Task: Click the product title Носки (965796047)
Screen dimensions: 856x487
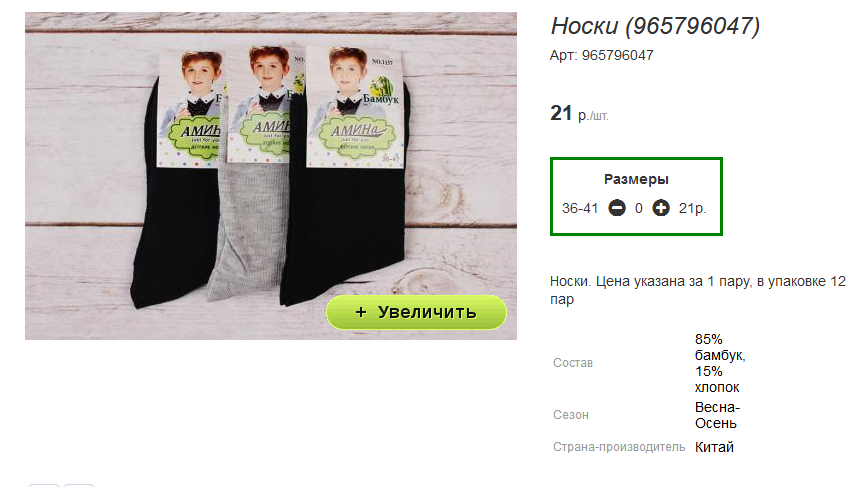Action: 655,26
